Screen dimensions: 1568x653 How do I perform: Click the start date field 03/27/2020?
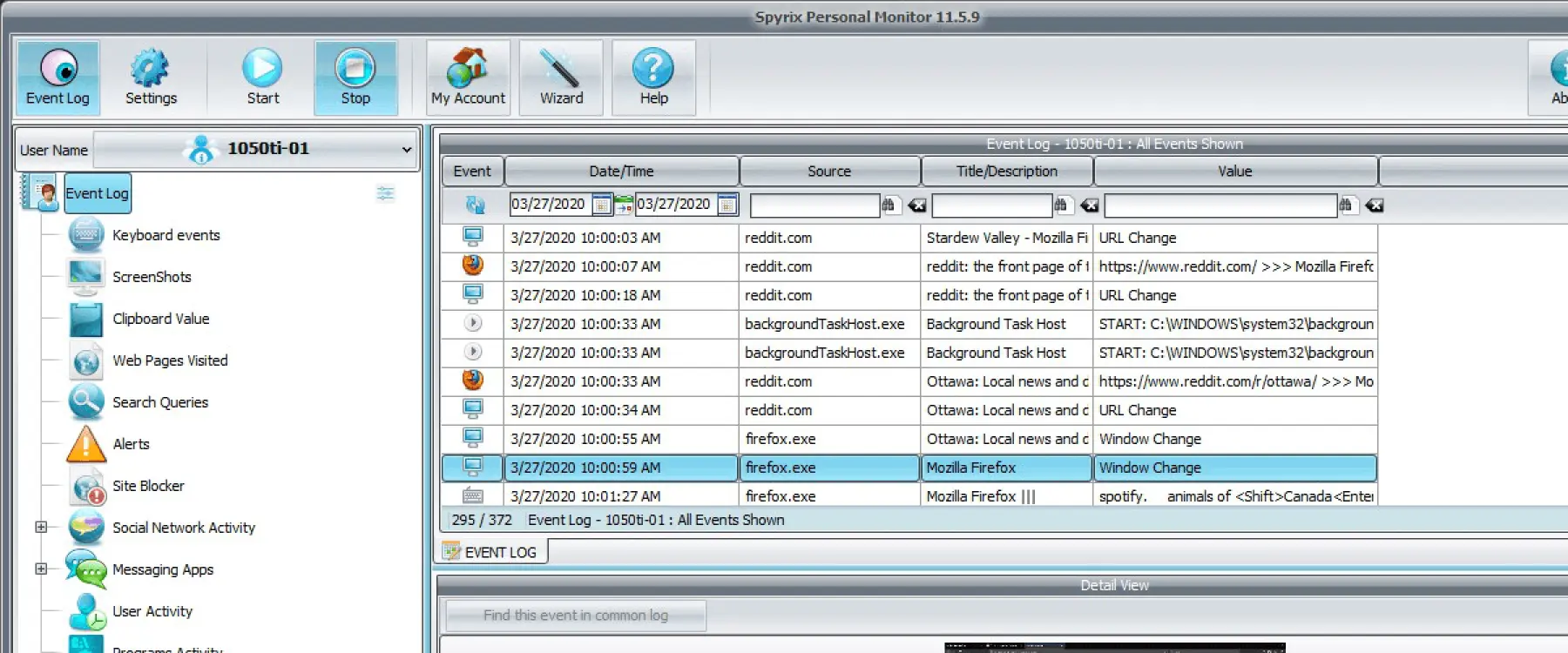550,205
